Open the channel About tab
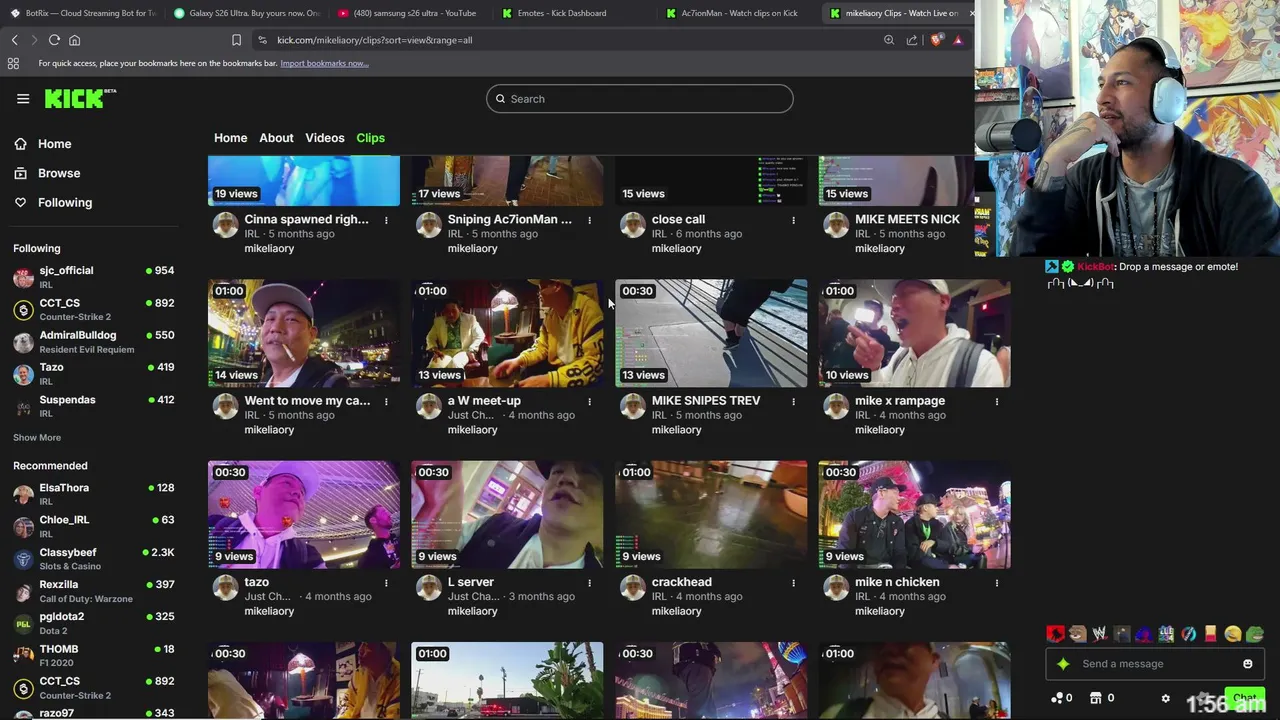Image resolution: width=1280 pixels, height=720 pixels. pos(276,138)
